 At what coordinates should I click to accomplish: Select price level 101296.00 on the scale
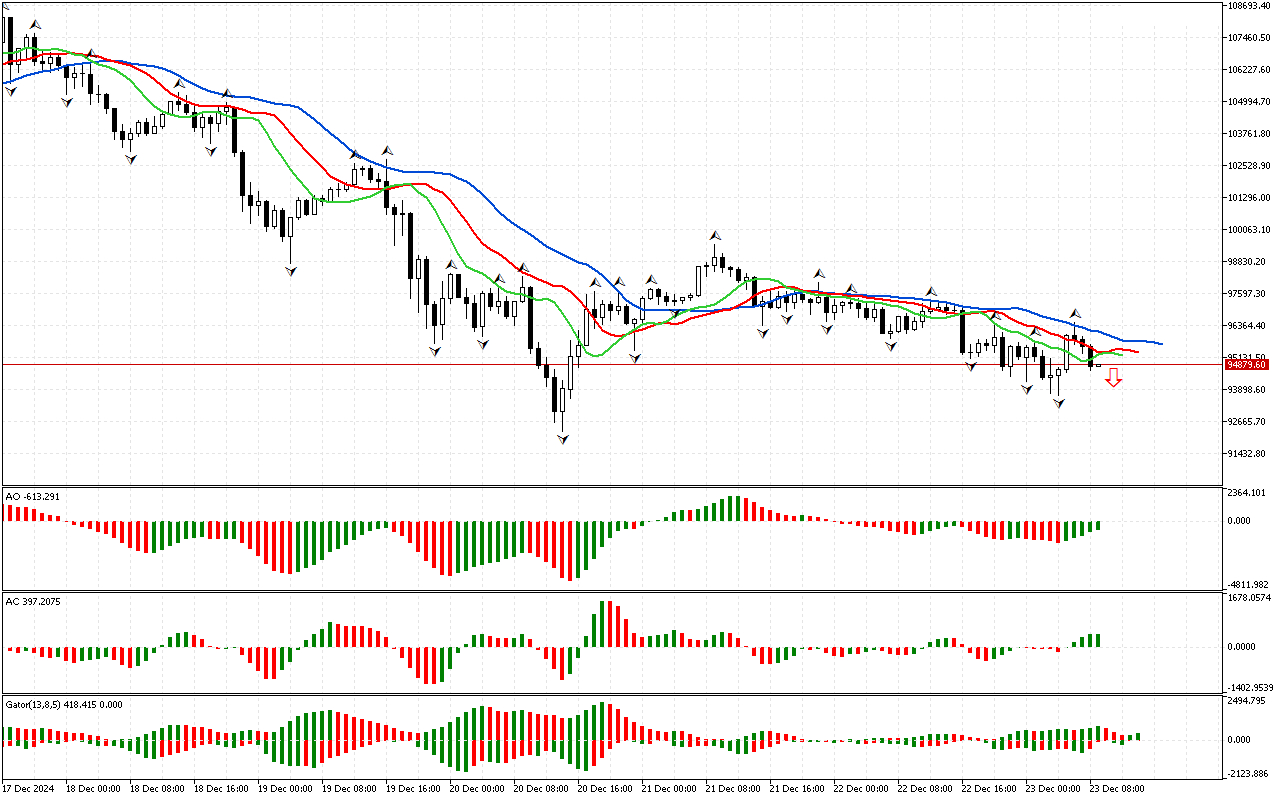[1250, 198]
